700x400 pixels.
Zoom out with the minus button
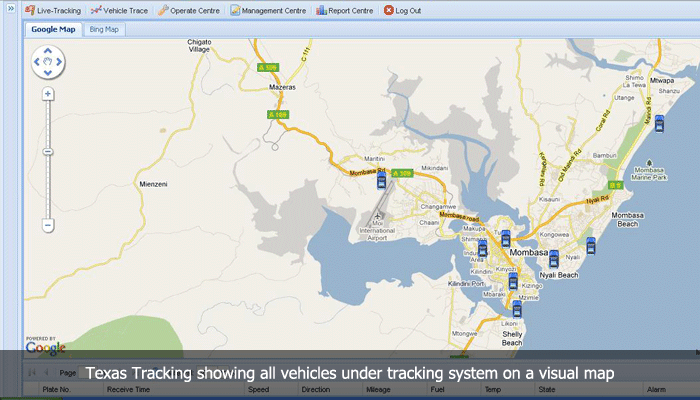pyautogui.click(x=48, y=225)
